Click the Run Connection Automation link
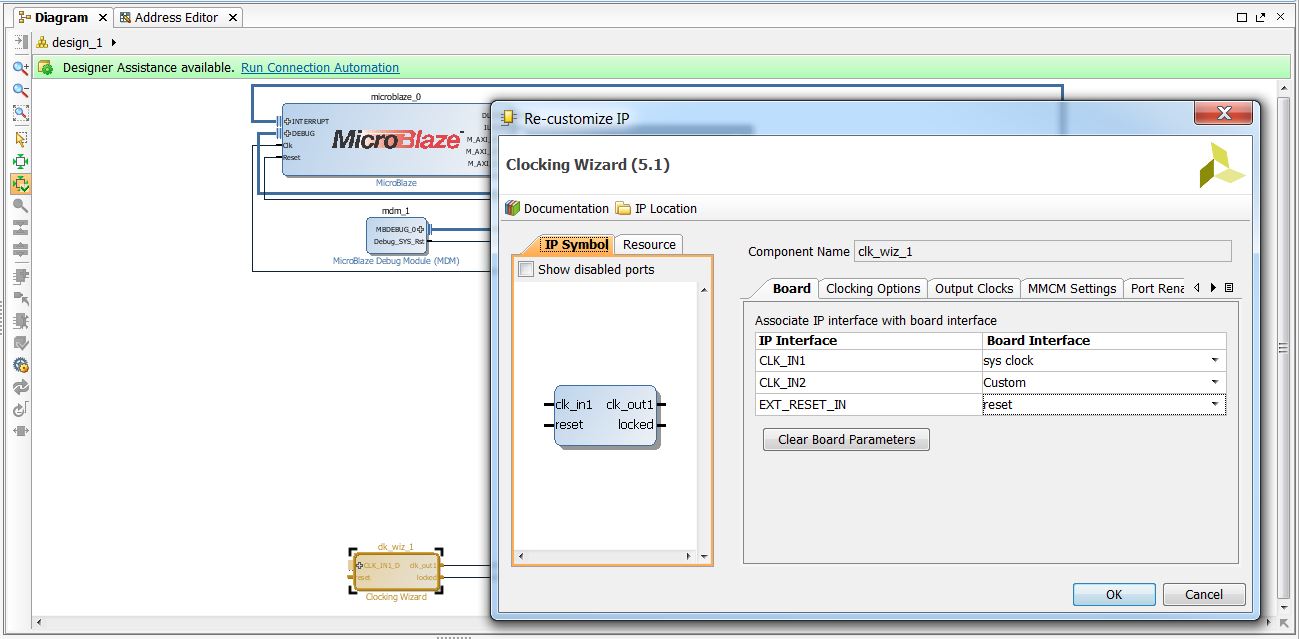1299x639 pixels. click(320, 68)
